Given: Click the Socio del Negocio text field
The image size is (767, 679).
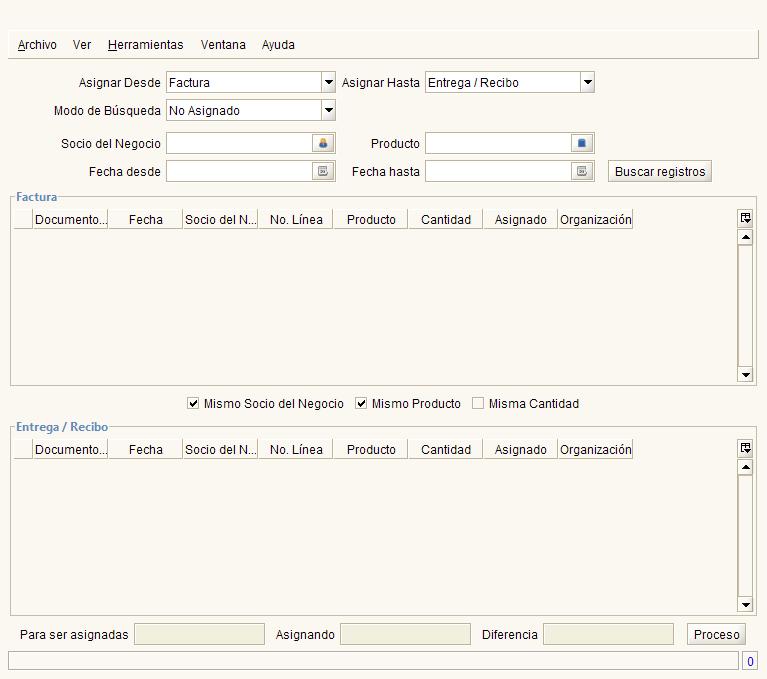Looking at the screenshot, I should 239,143.
